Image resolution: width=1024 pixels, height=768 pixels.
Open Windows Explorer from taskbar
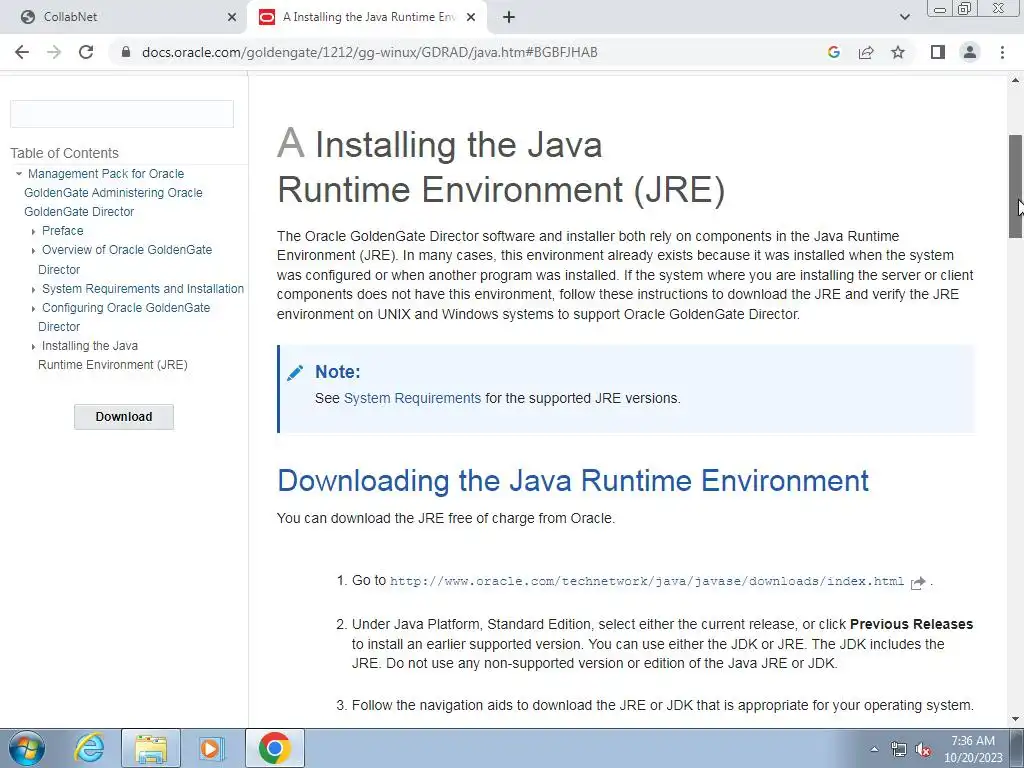(151, 748)
